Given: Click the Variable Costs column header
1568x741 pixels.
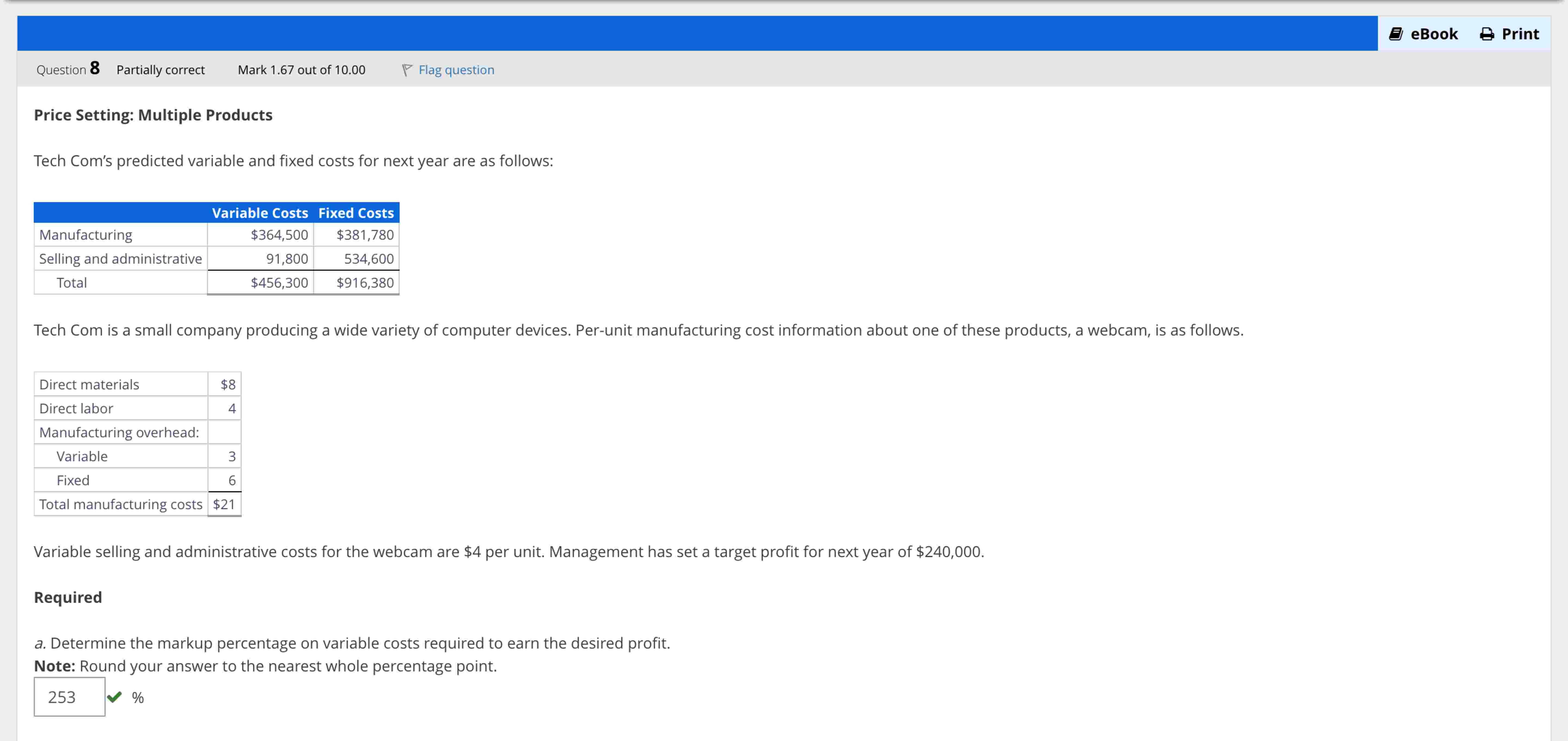Looking at the screenshot, I should point(260,213).
